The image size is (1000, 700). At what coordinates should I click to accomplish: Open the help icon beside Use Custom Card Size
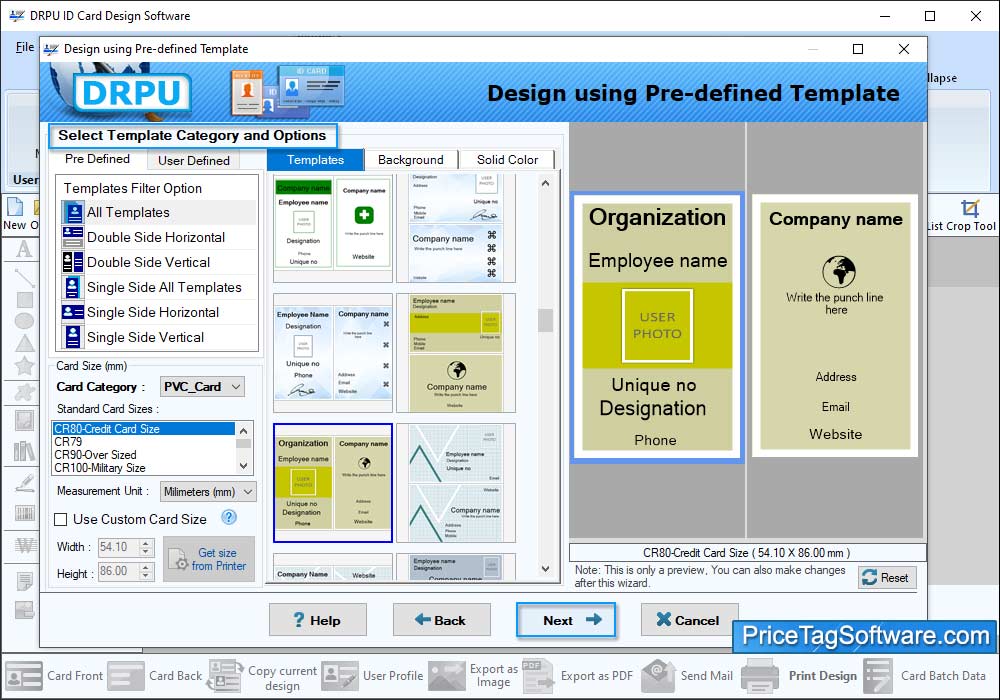click(229, 518)
